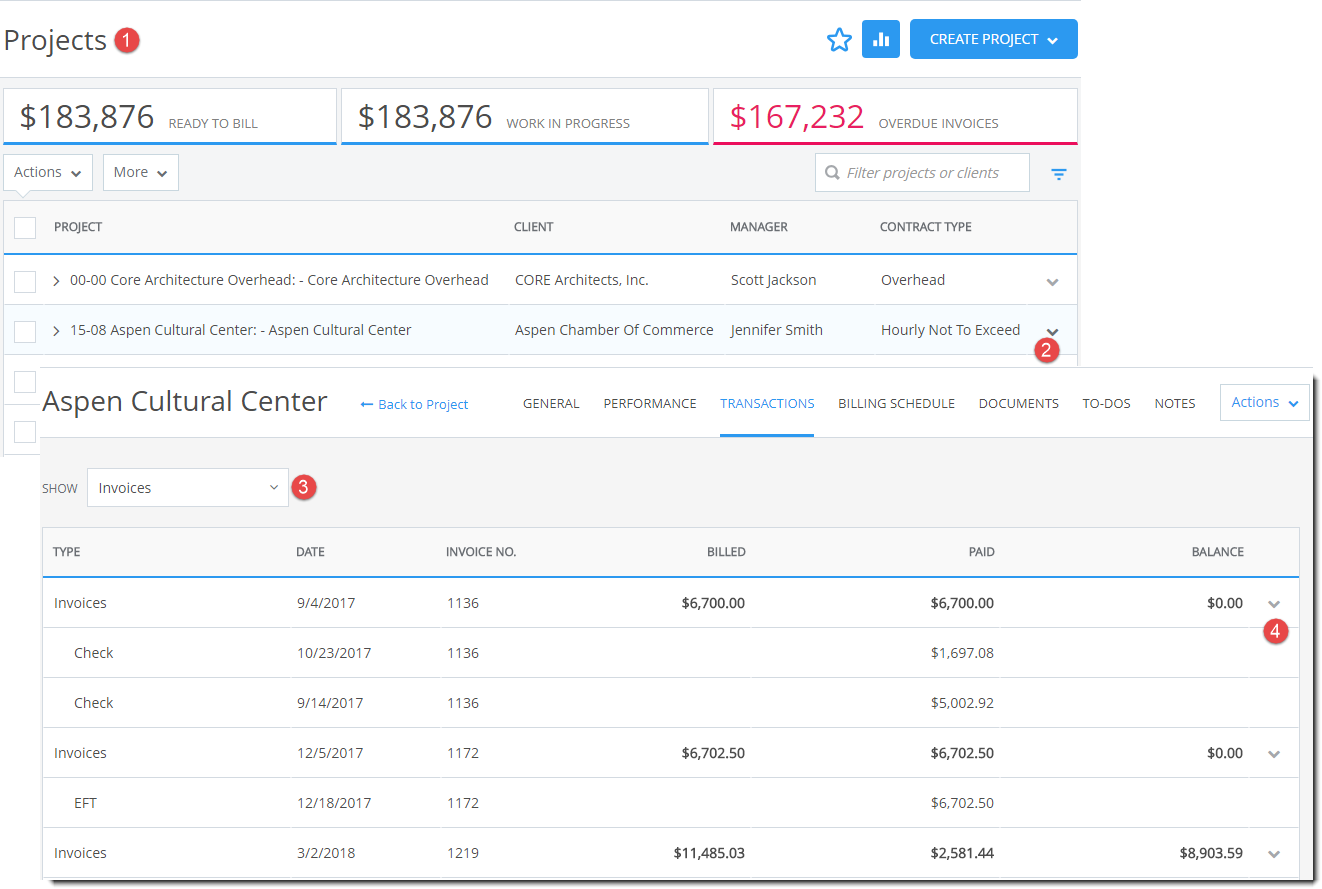Switch to the Performance tab

click(x=650, y=403)
